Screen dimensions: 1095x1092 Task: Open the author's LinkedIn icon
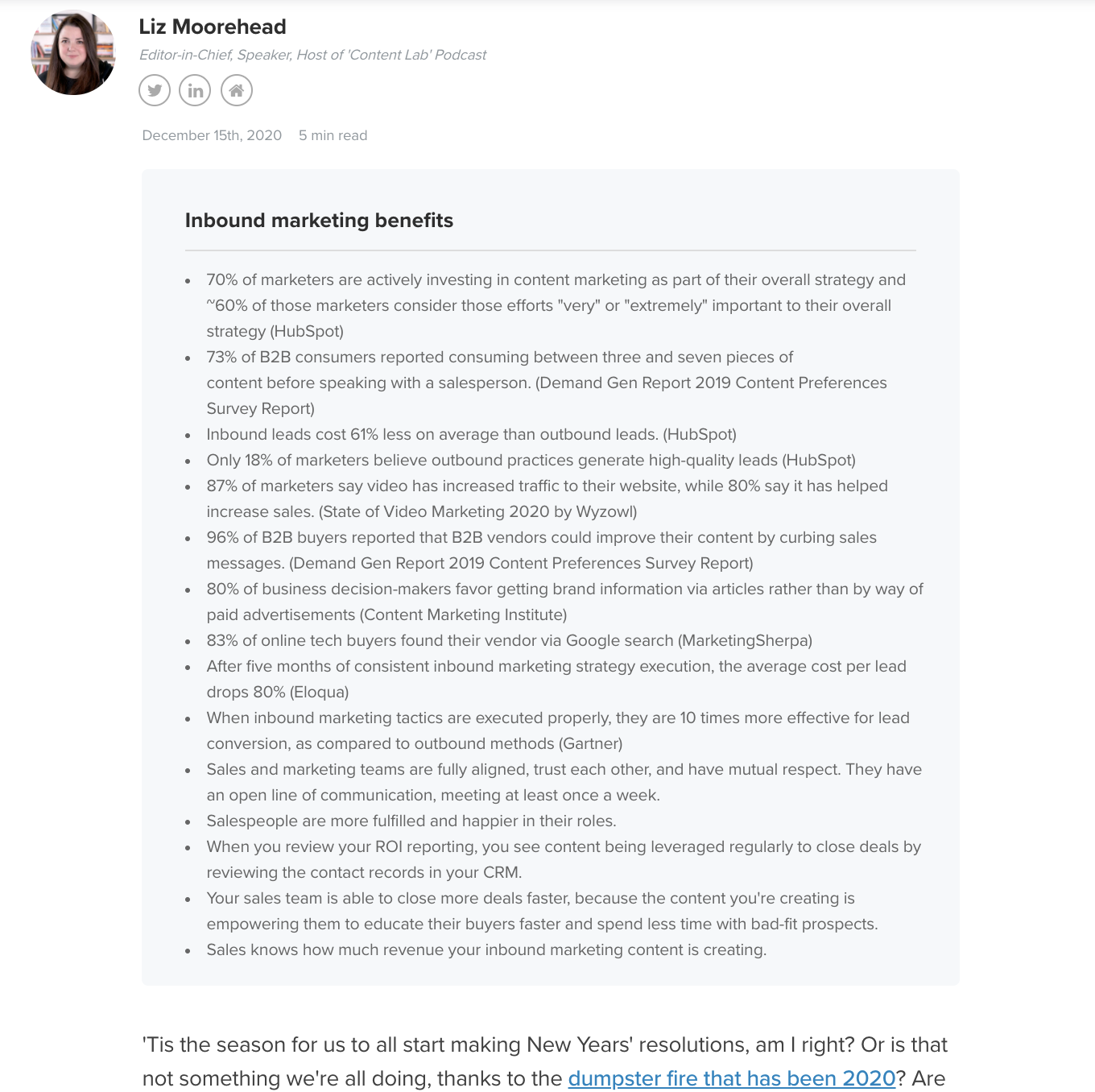(195, 90)
